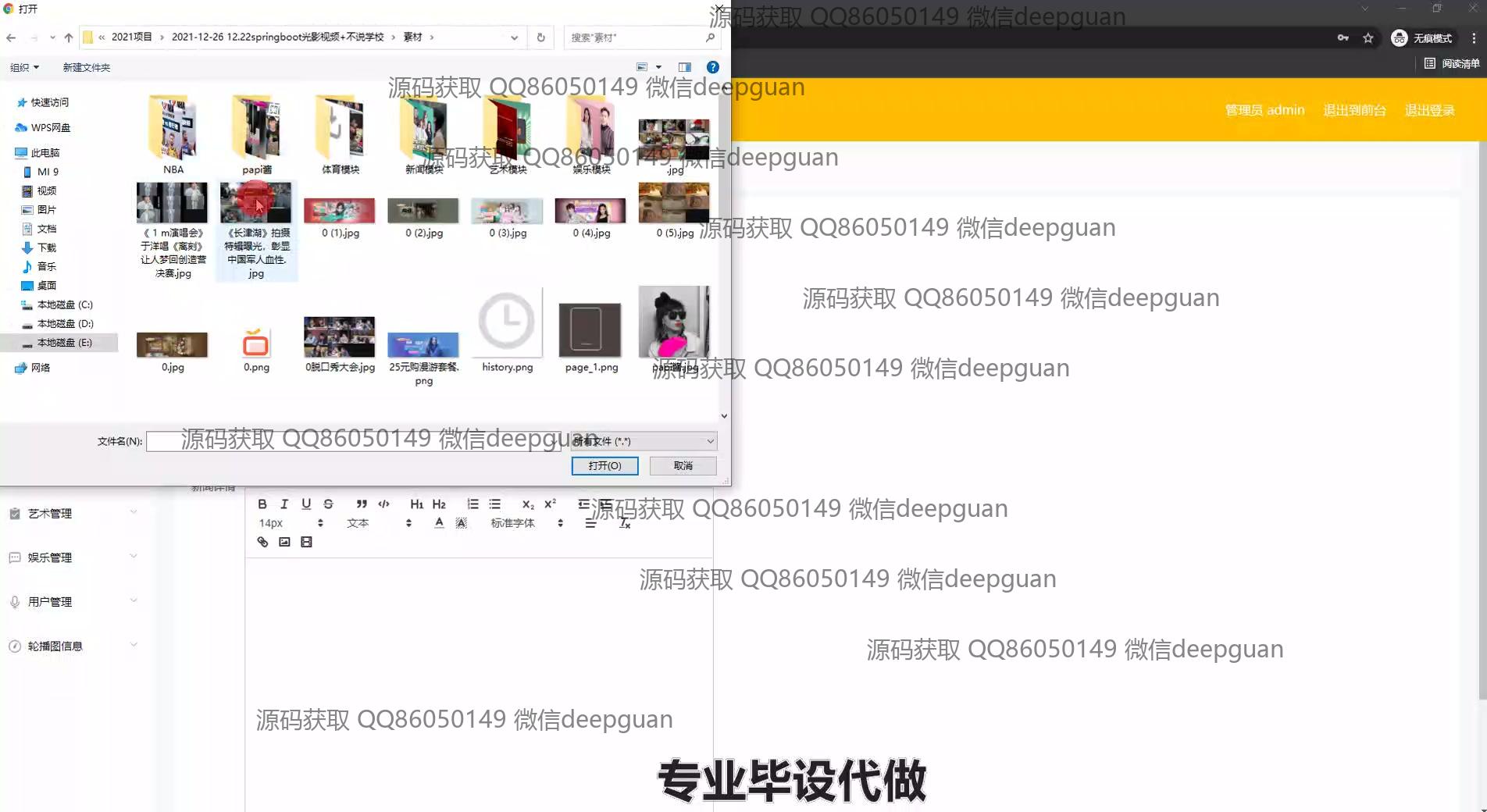Select the NBA folder

pyautogui.click(x=173, y=134)
